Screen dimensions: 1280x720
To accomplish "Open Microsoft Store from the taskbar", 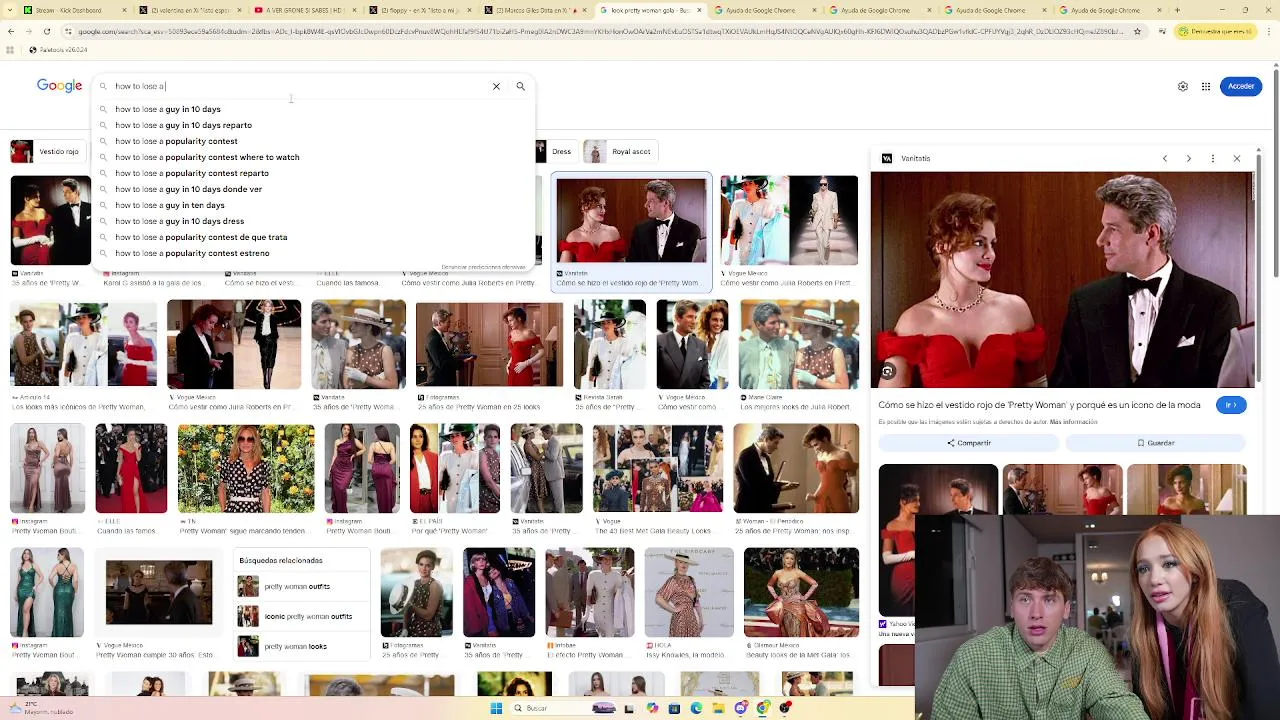I will point(674,708).
